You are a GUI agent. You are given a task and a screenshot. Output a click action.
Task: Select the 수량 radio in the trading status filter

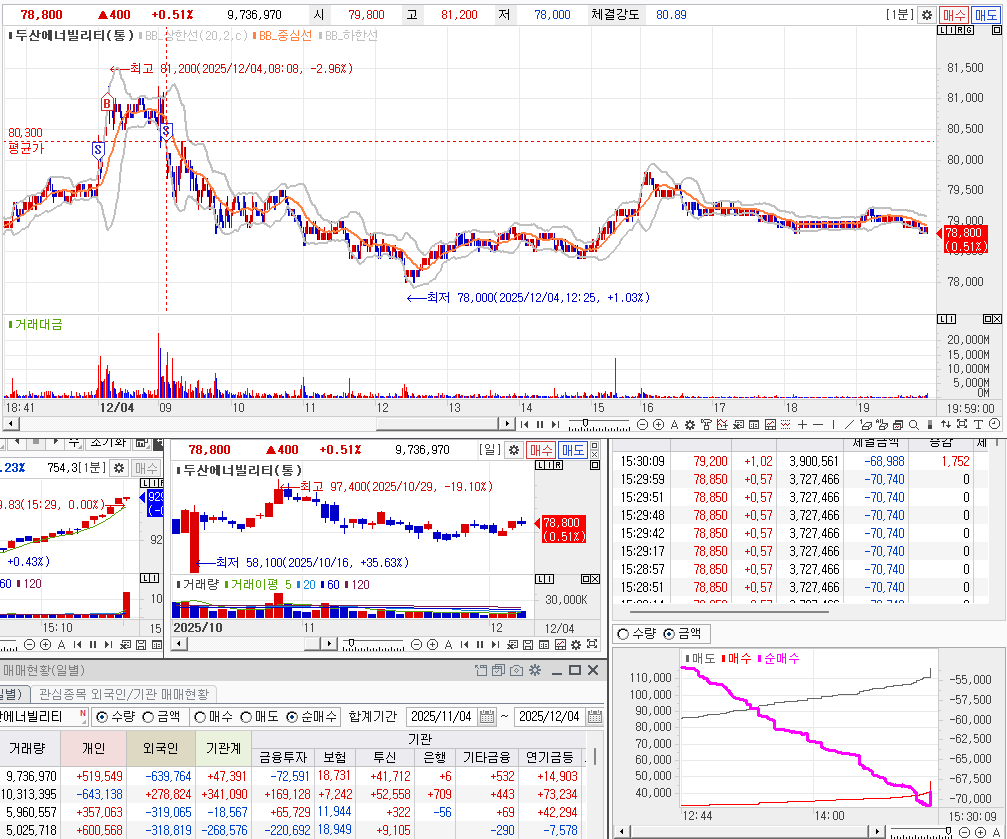101,717
